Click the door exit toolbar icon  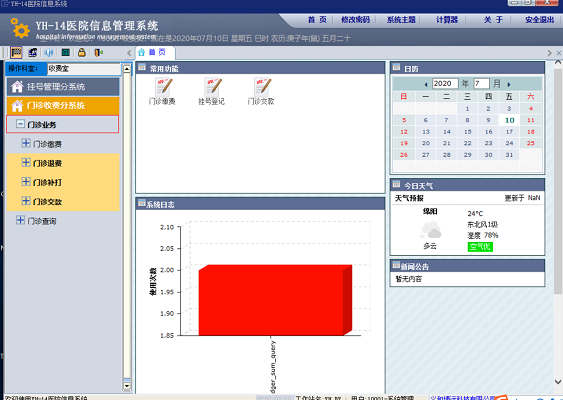[x=98, y=53]
